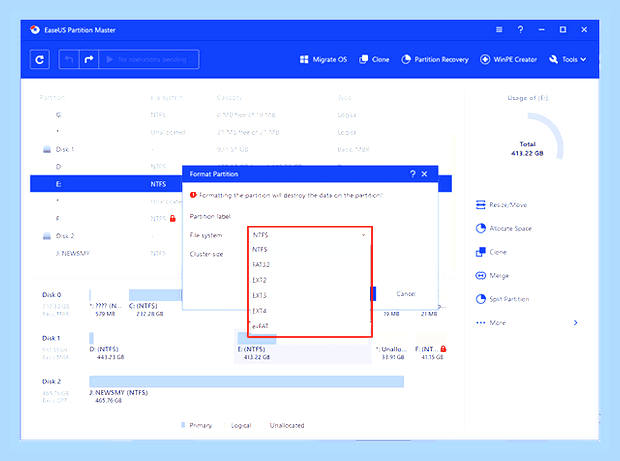Click the EaseUS Partition Master logo icon

(x=35, y=30)
